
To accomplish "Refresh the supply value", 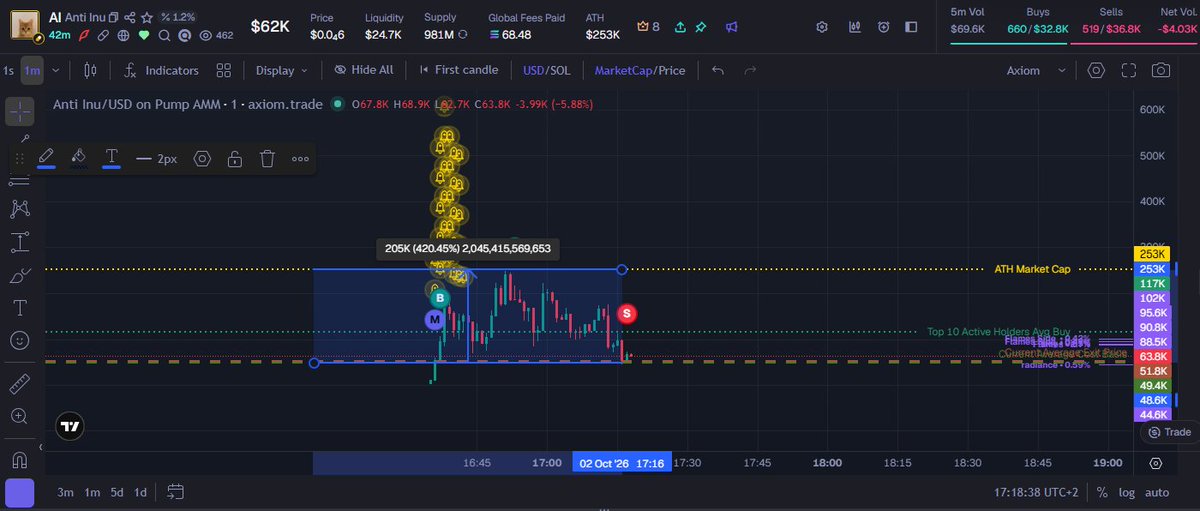I will click(463, 35).
